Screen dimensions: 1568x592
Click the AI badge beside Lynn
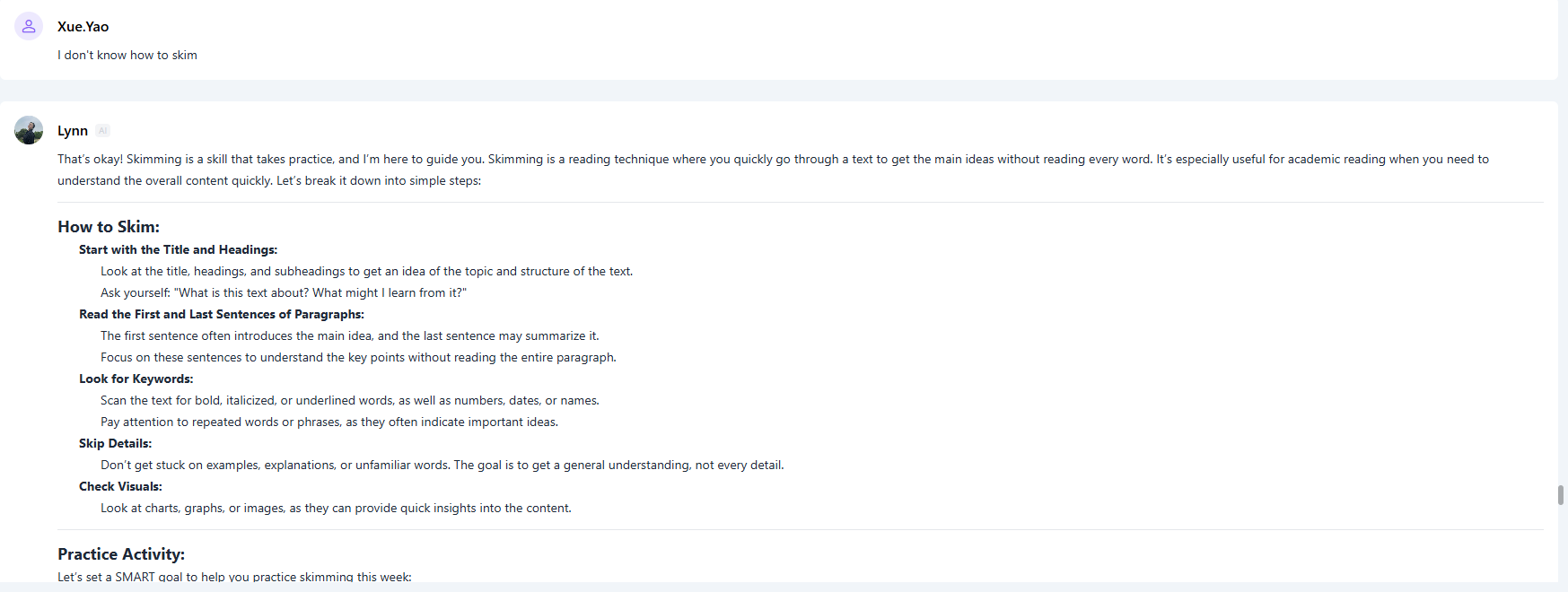pos(103,131)
